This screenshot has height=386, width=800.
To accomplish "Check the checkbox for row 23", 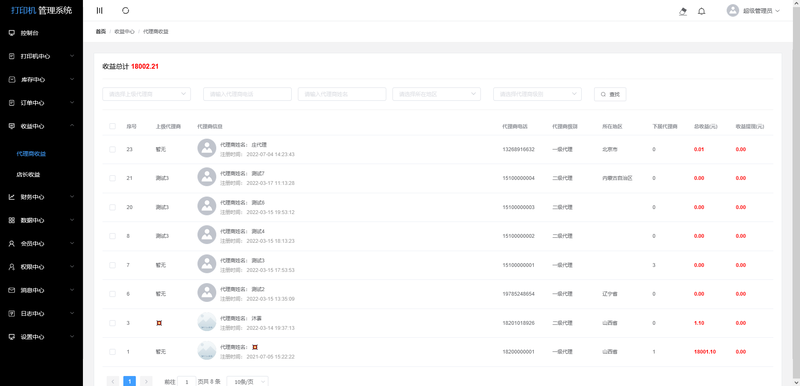I will coord(112,149).
